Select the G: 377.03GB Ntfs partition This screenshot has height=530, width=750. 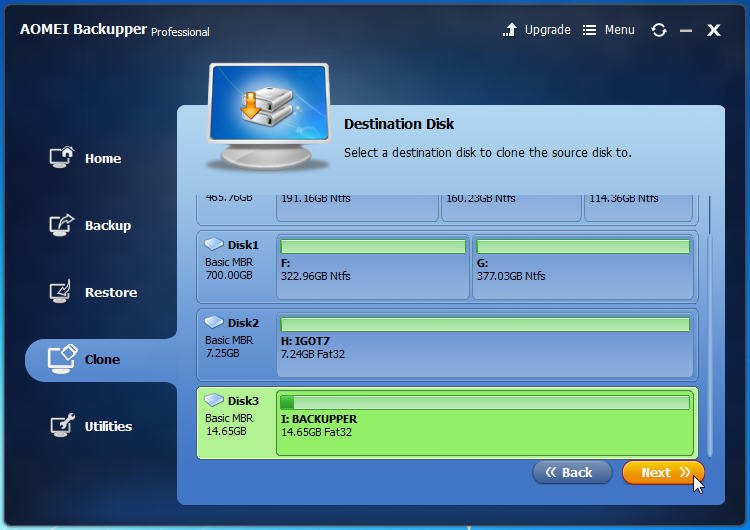(583, 267)
